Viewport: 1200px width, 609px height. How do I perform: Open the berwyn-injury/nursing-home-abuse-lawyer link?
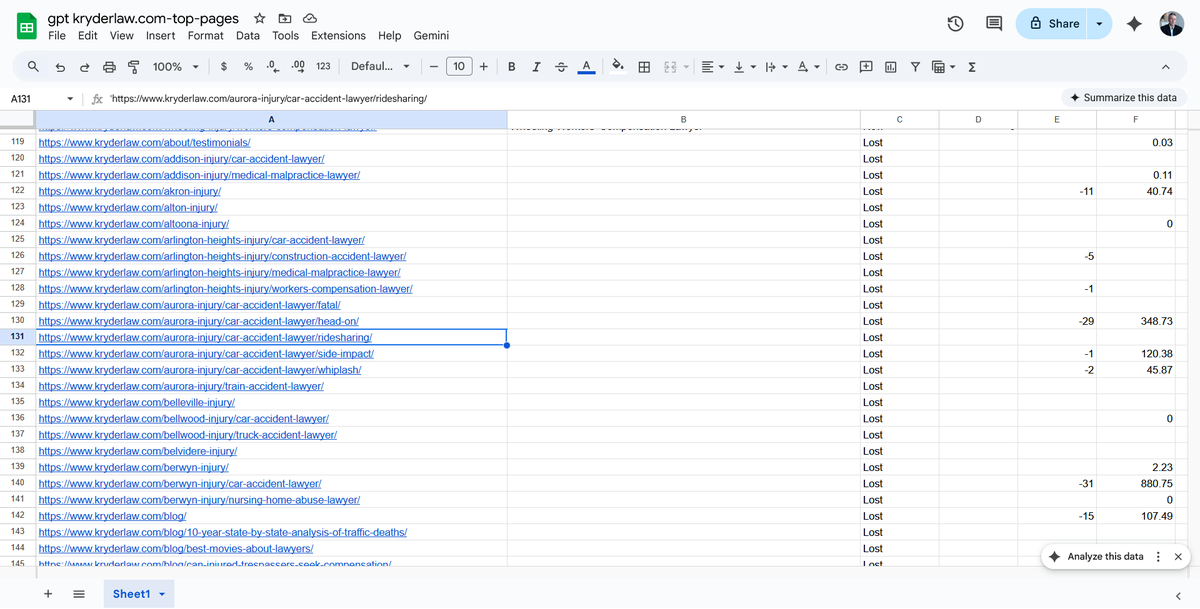point(199,500)
